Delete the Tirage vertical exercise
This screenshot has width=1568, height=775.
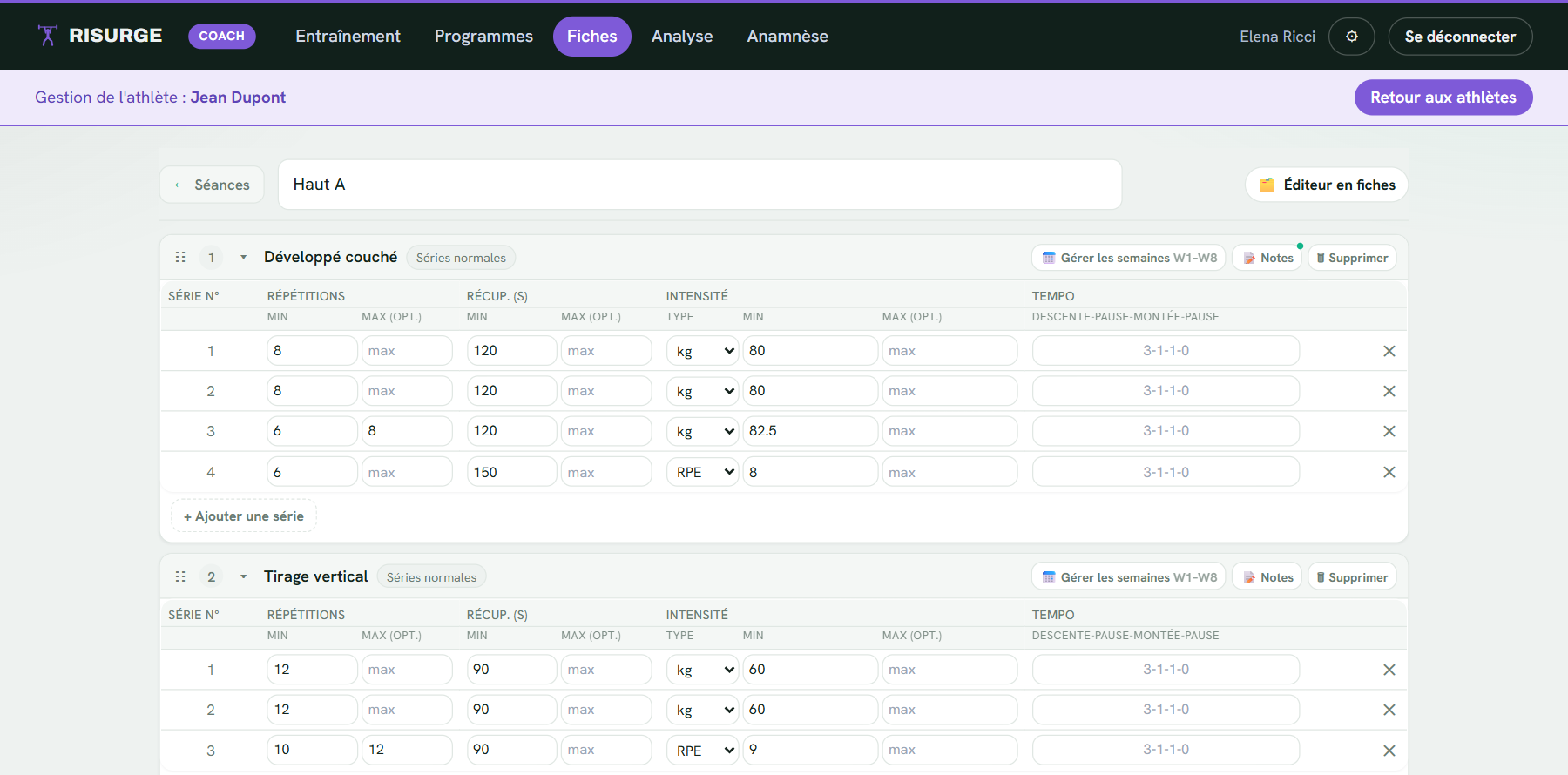click(1352, 577)
